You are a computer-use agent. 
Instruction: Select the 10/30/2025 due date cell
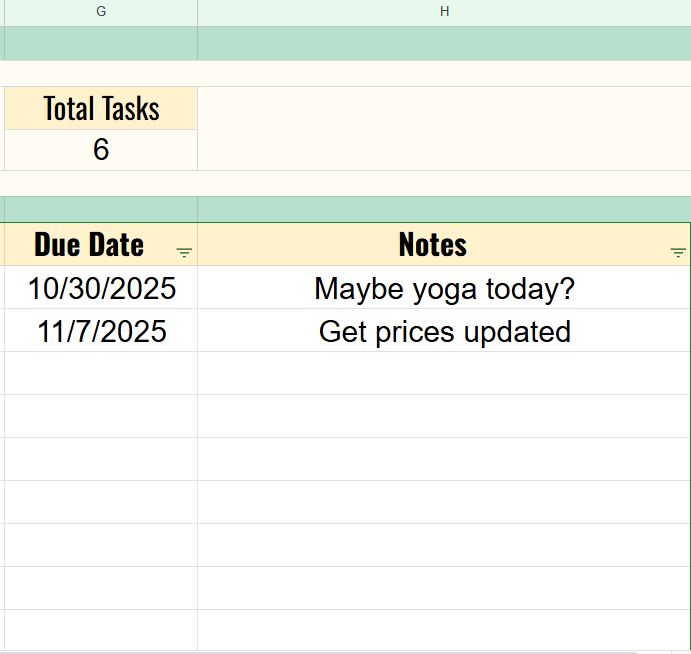[101, 288]
